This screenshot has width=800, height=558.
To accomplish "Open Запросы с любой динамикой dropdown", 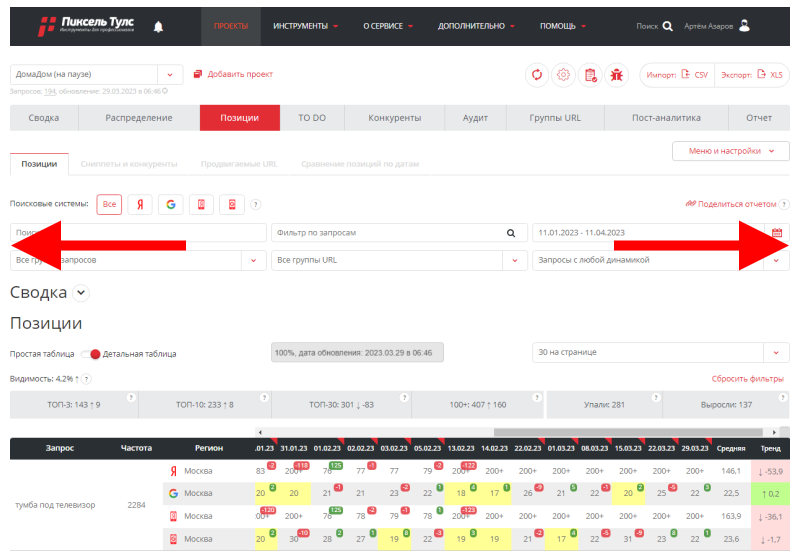I will coord(661,260).
